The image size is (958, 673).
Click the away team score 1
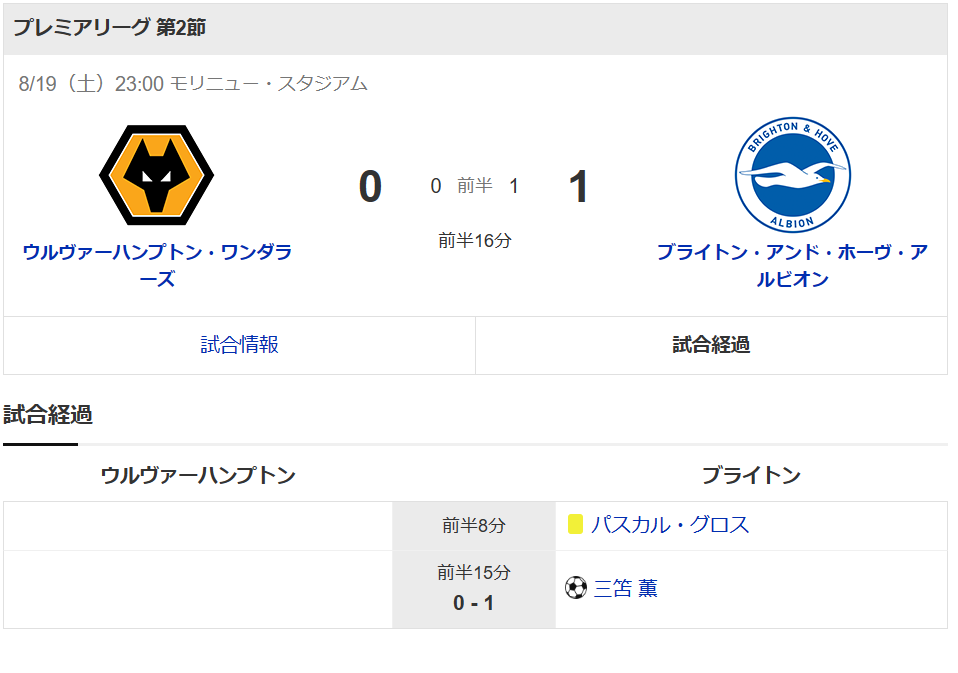tap(578, 187)
